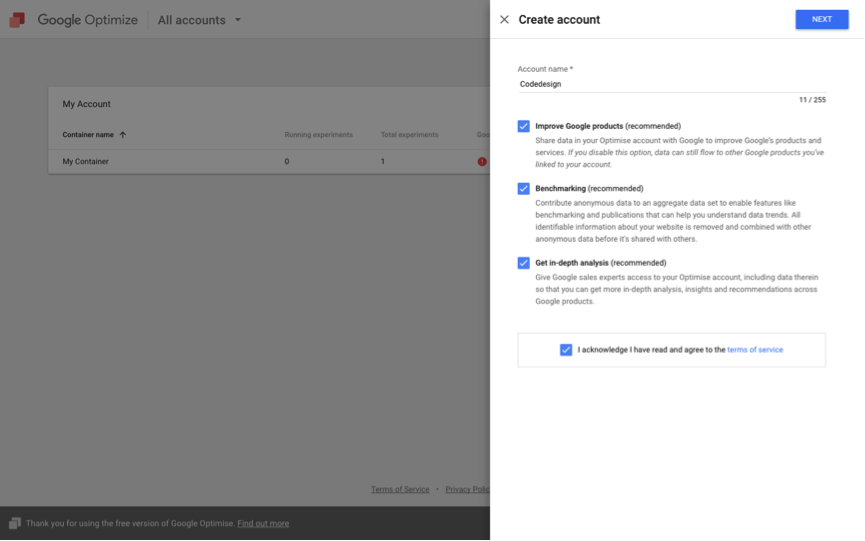Viewport: 865px width, 541px height.
Task: Click Improve Google products label text
Action: tap(608, 126)
